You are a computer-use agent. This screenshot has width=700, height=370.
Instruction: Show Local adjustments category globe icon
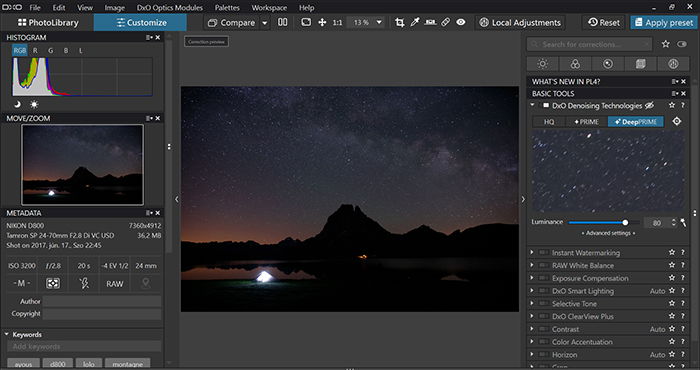[x=673, y=64]
